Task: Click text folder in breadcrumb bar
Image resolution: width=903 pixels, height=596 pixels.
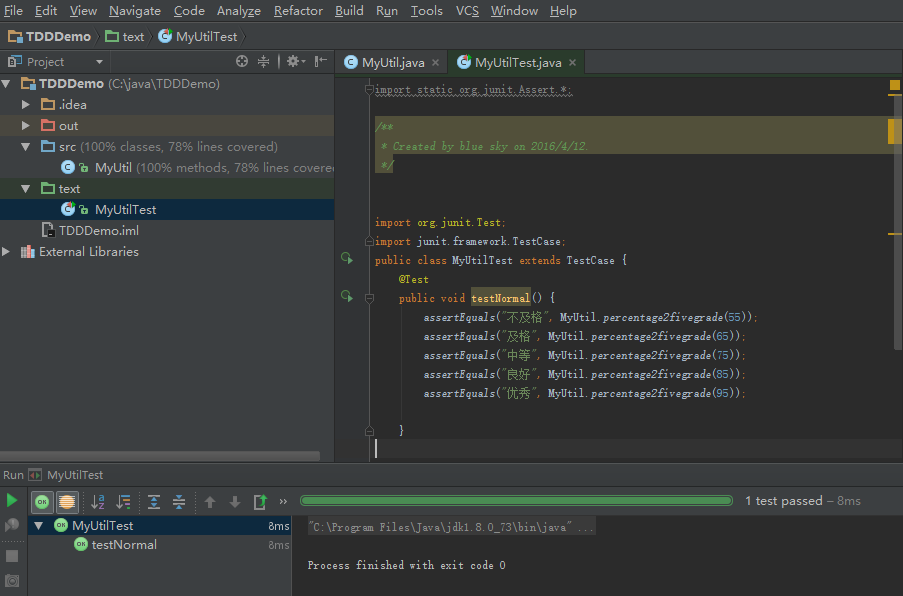Action: 125,36
